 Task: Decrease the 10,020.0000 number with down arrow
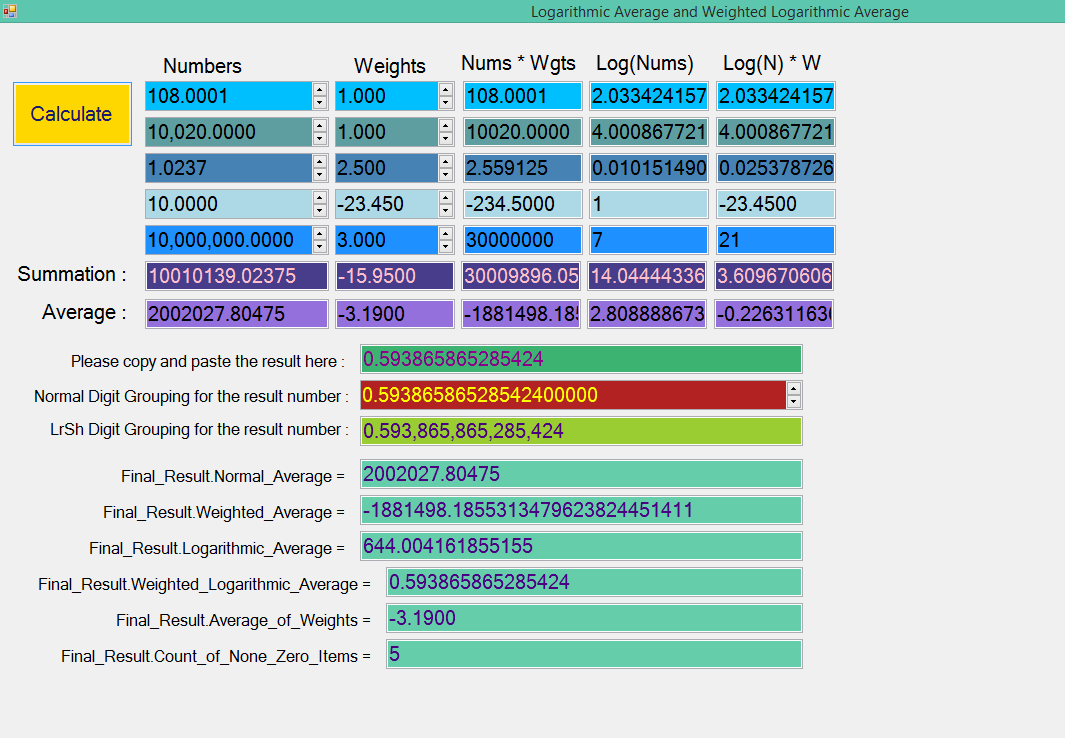[320, 138]
